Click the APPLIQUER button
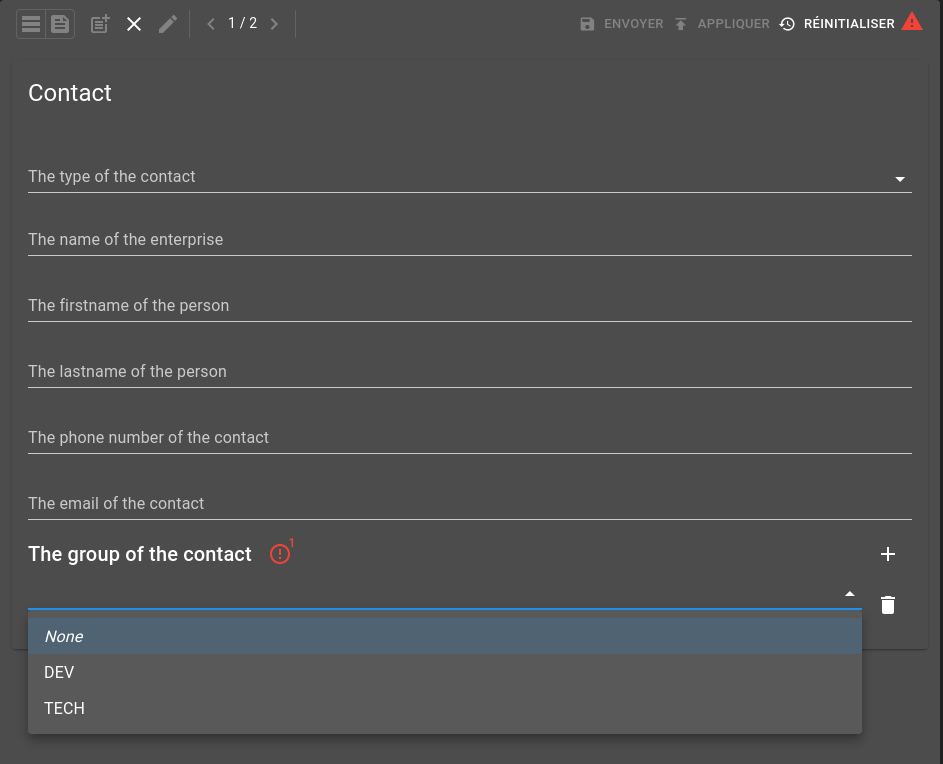The width and height of the screenshot is (943, 764). click(721, 24)
